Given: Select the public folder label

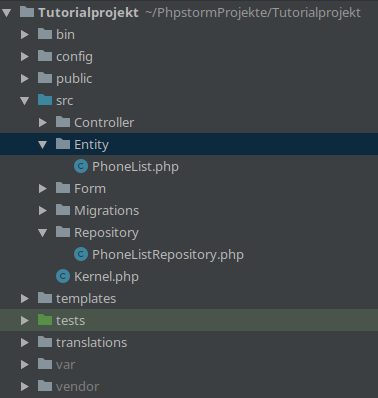Looking at the screenshot, I should pos(74,79).
